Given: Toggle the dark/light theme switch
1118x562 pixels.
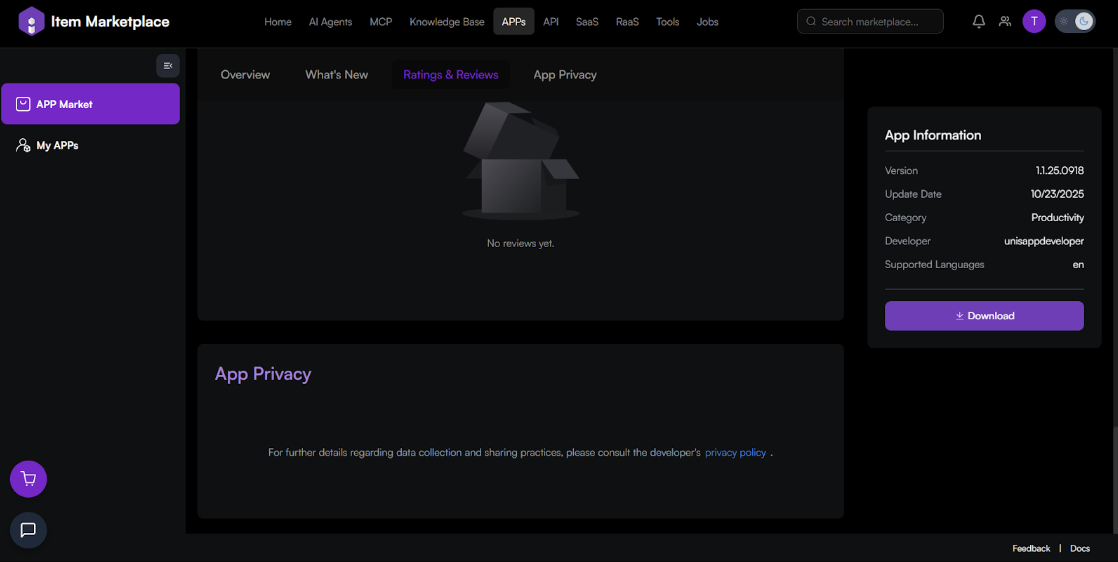Looking at the screenshot, I should point(1075,21).
